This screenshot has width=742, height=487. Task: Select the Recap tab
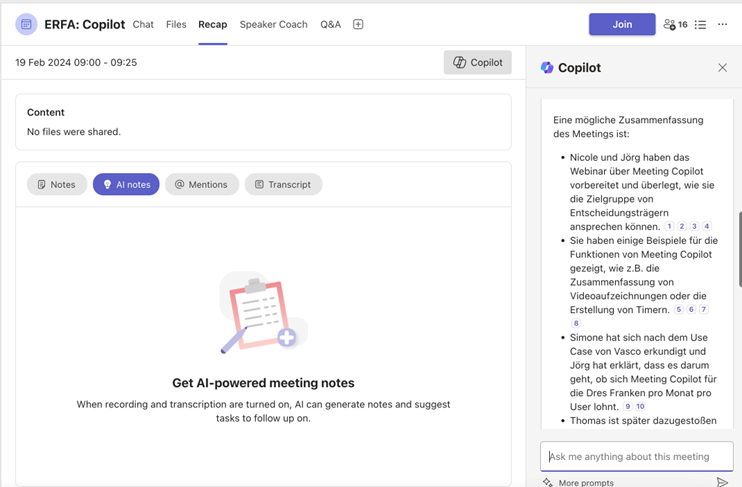212,24
